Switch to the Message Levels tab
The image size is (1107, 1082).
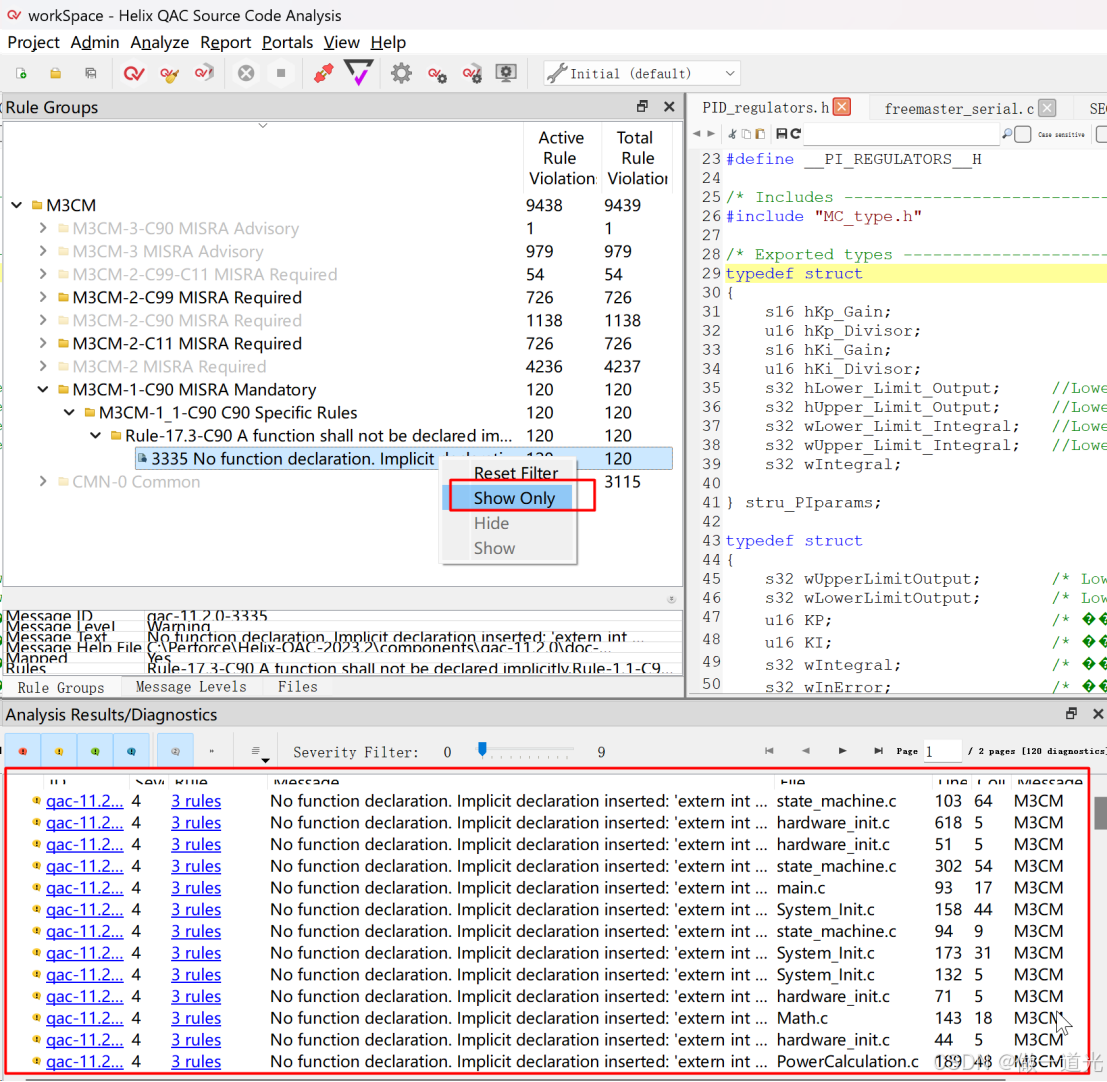coord(191,687)
